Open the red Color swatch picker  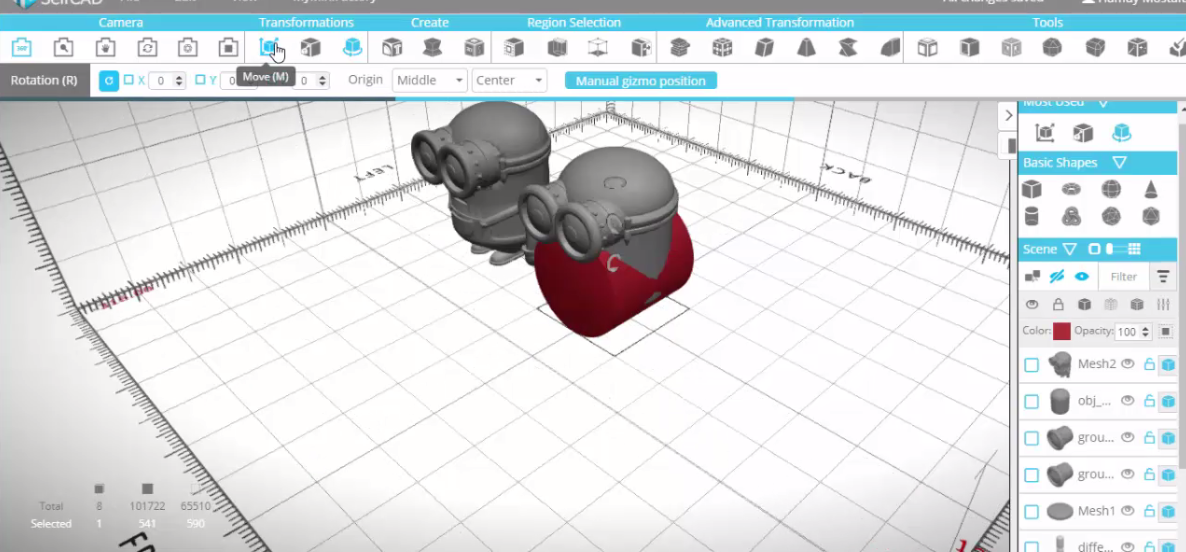click(1062, 331)
